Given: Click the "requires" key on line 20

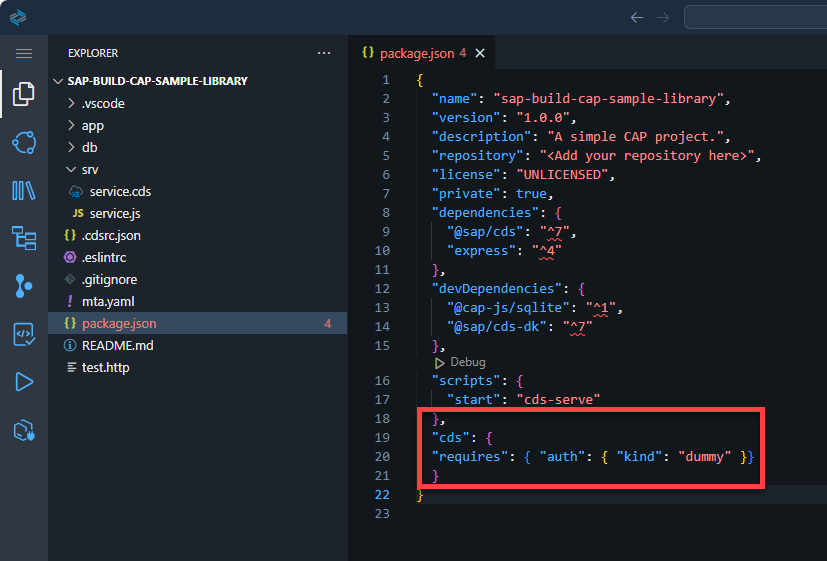Looking at the screenshot, I should (469, 457).
